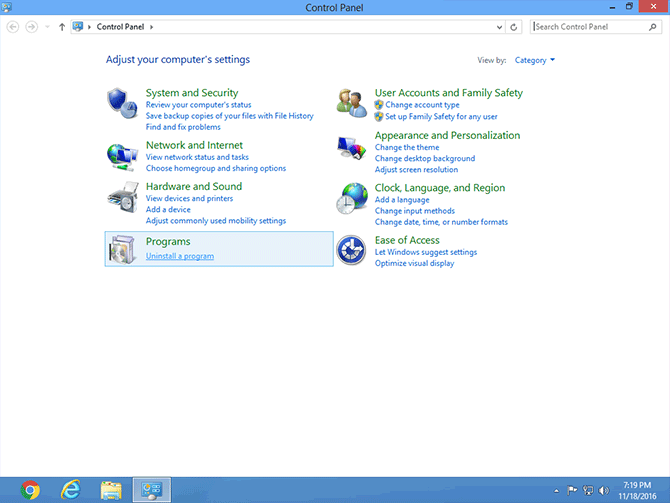Launch Internet Explorer from the taskbar
Image resolution: width=670 pixels, height=503 pixels.
pos(71,490)
